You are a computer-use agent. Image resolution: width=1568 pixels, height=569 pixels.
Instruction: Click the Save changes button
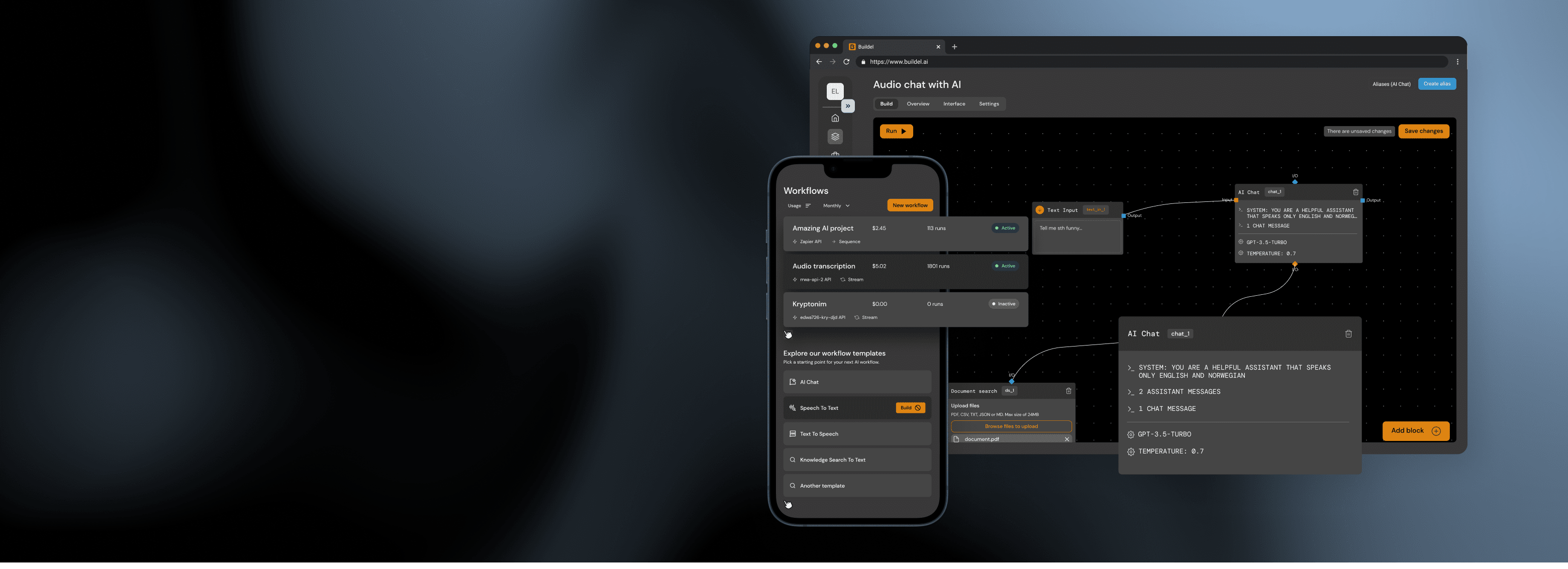click(x=1423, y=132)
